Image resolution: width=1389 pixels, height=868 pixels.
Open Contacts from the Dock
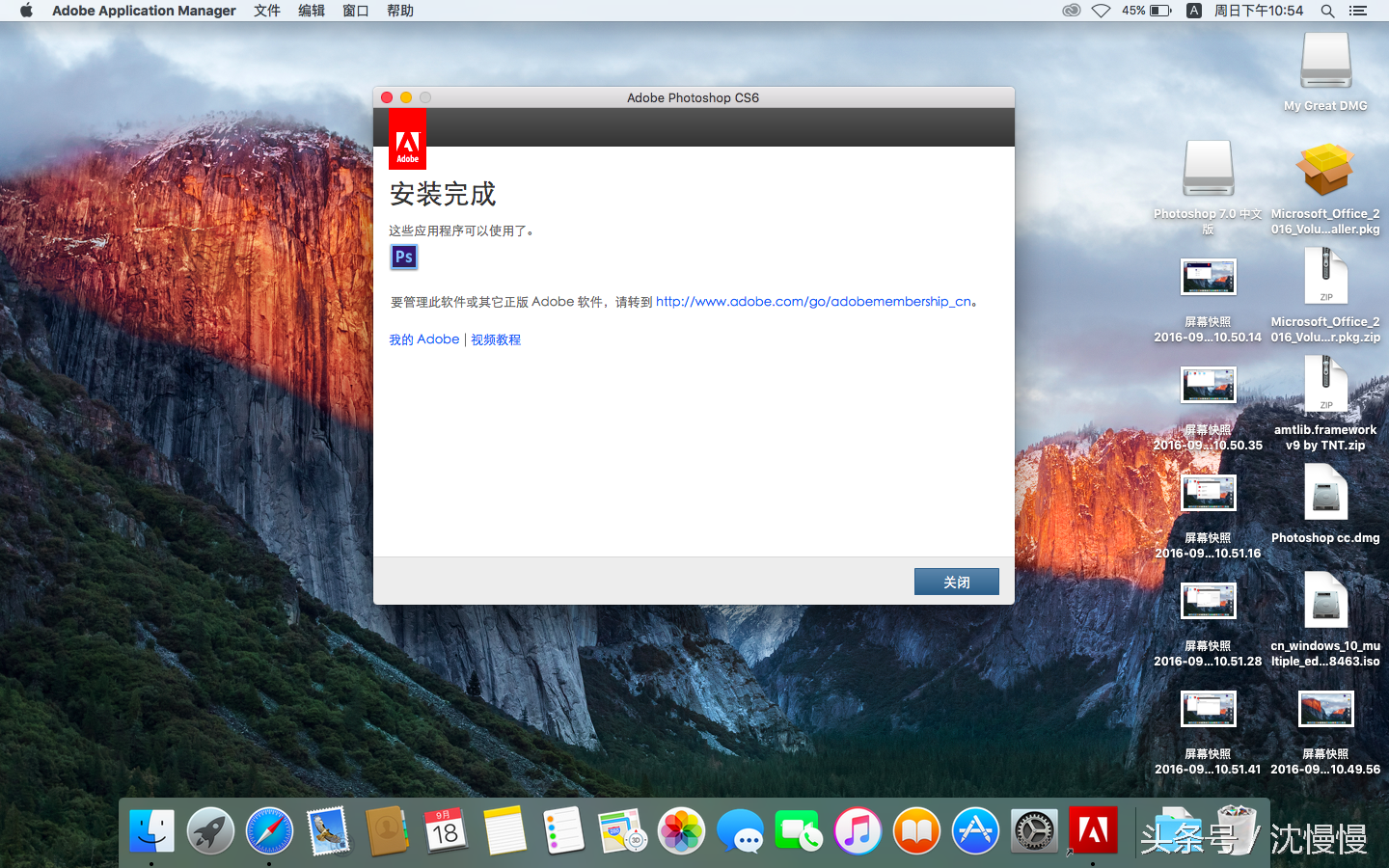click(x=387, y=830)
